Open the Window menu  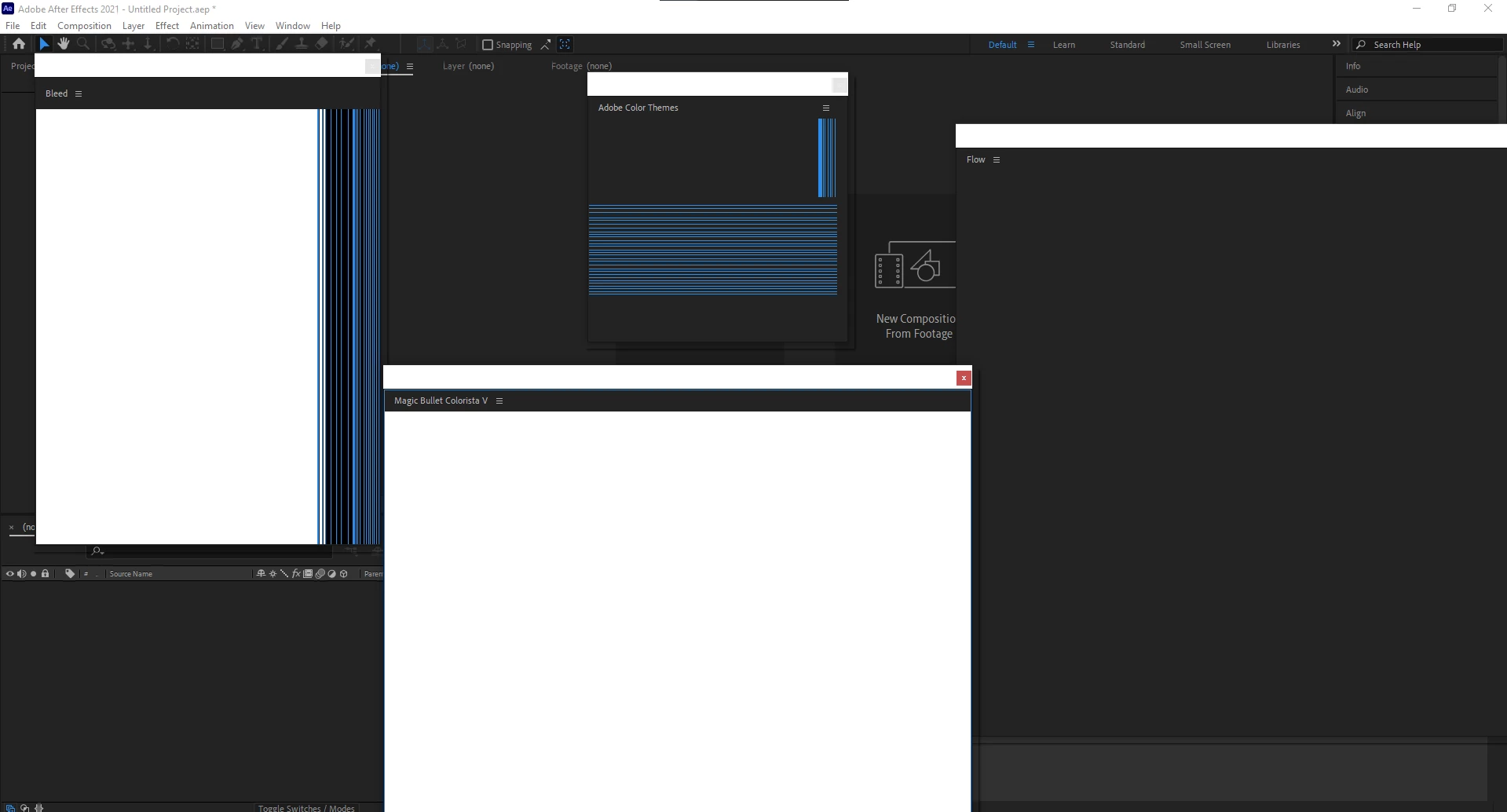pos(293,26)
